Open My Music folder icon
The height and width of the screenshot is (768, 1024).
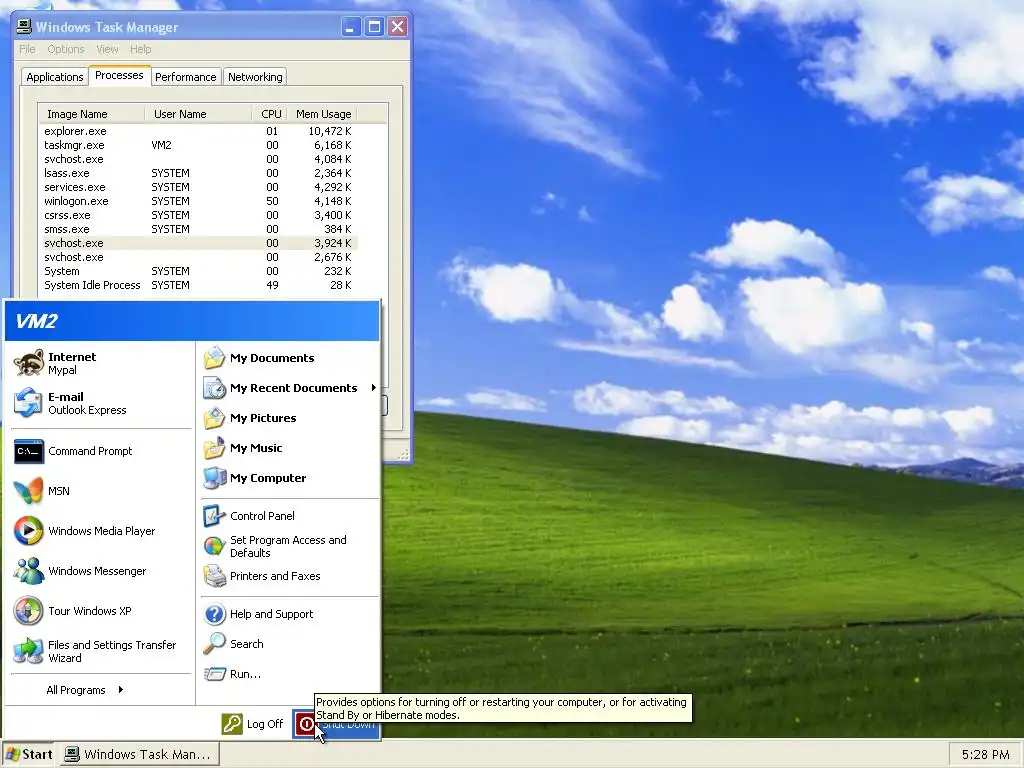(x=214, y=448)
